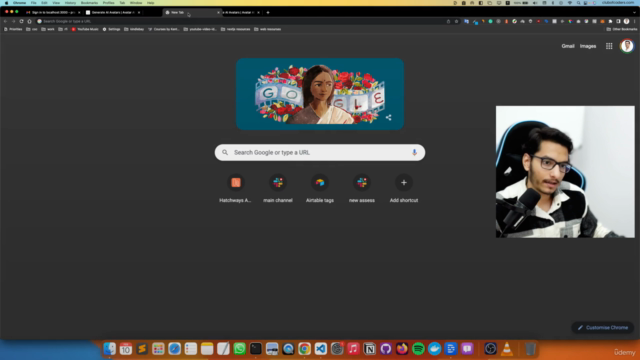Viewport: 640px width, 360px height.
Task: Open Terminal from the dock
Action: (x=256, y=349)
